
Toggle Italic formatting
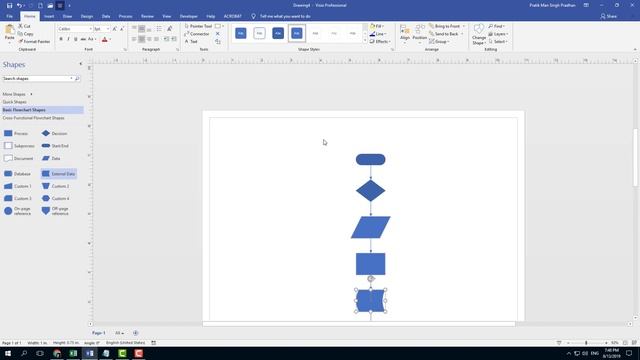tap(68, 39)
